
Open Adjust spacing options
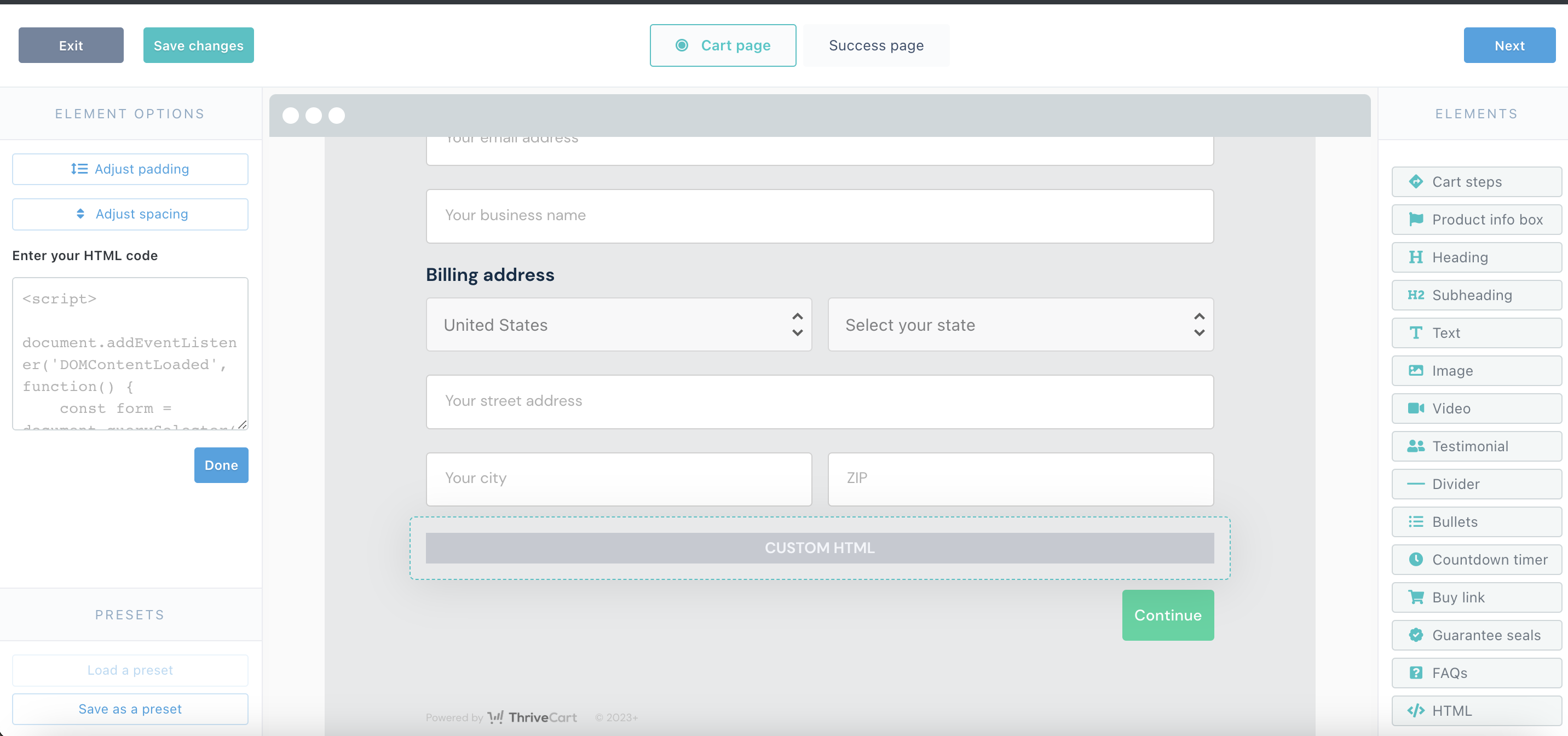130,214
